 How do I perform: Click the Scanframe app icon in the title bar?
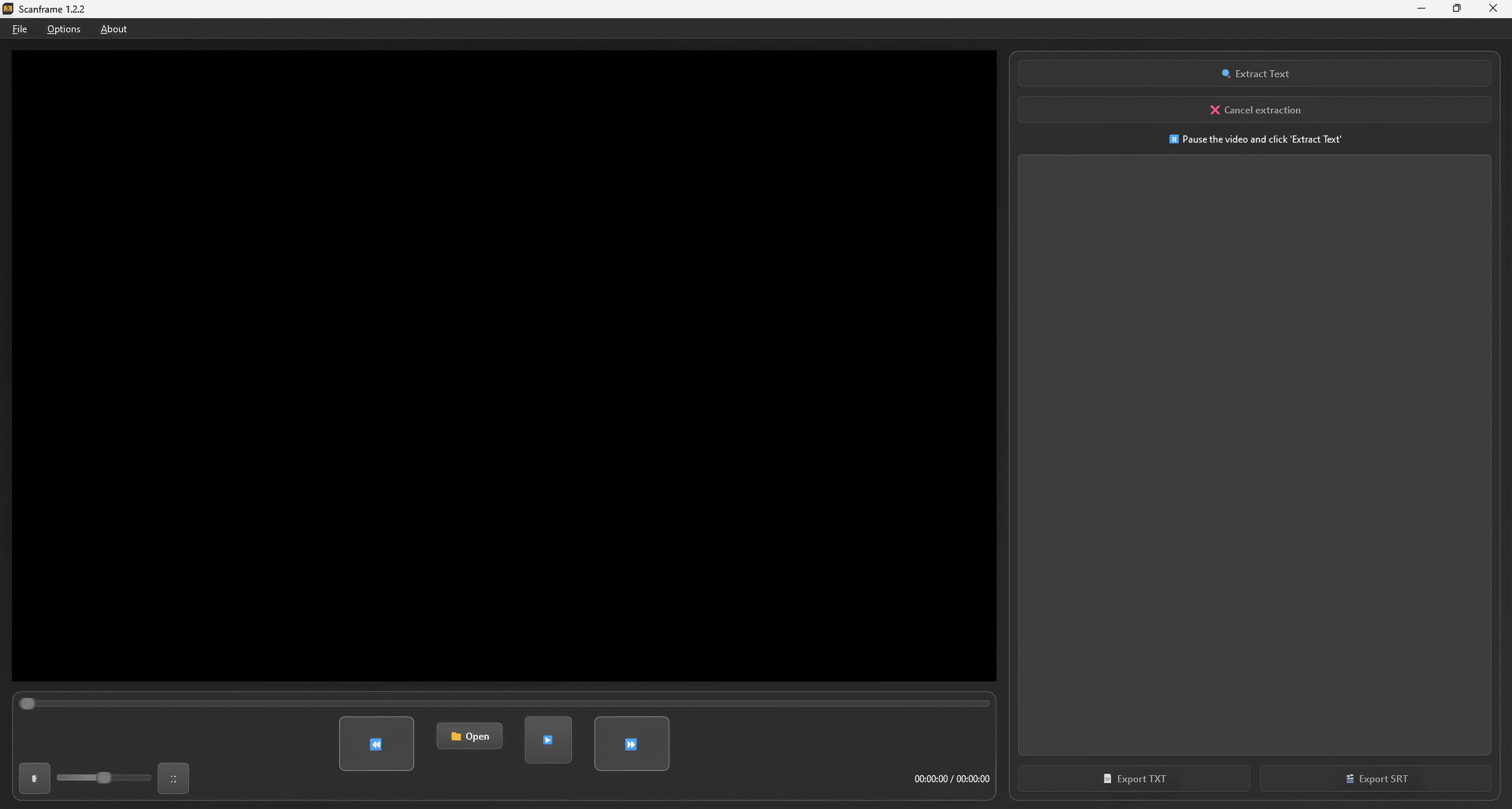[x=8, y=9]
